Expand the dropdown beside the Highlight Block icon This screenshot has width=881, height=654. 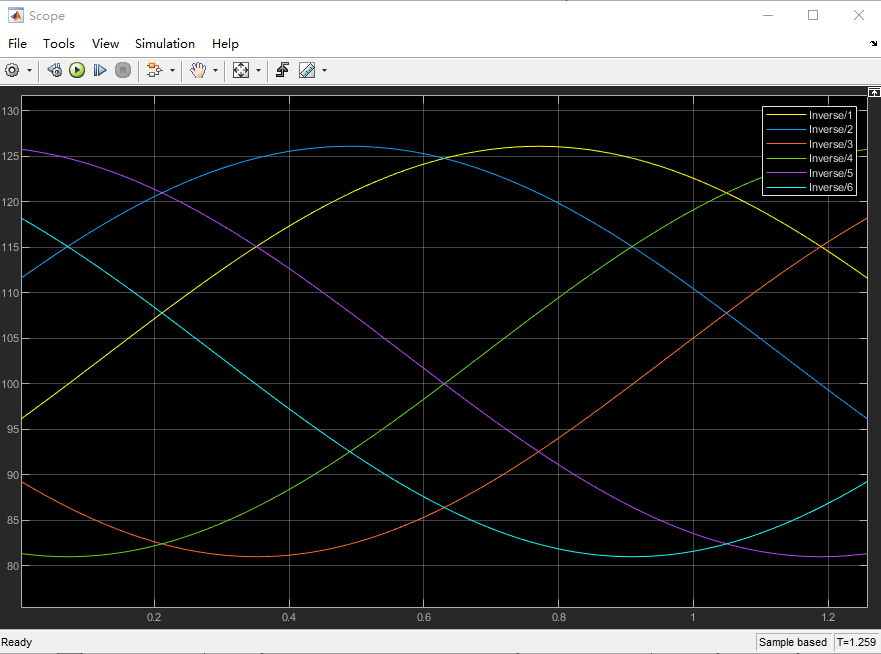[172, 71]
